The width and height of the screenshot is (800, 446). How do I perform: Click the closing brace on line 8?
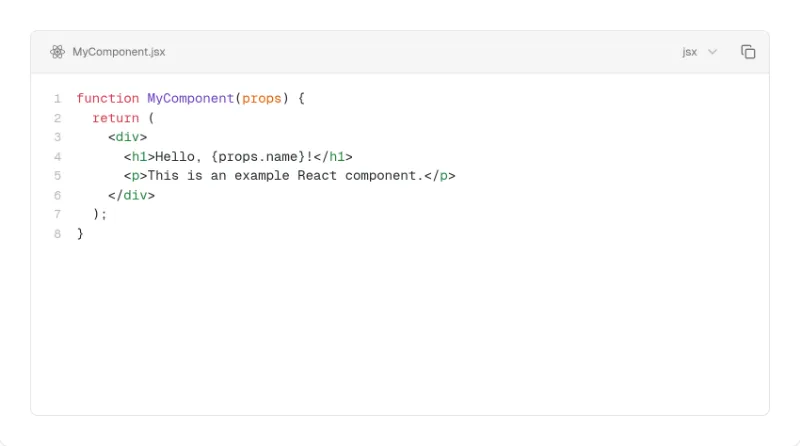pos(80,234)
